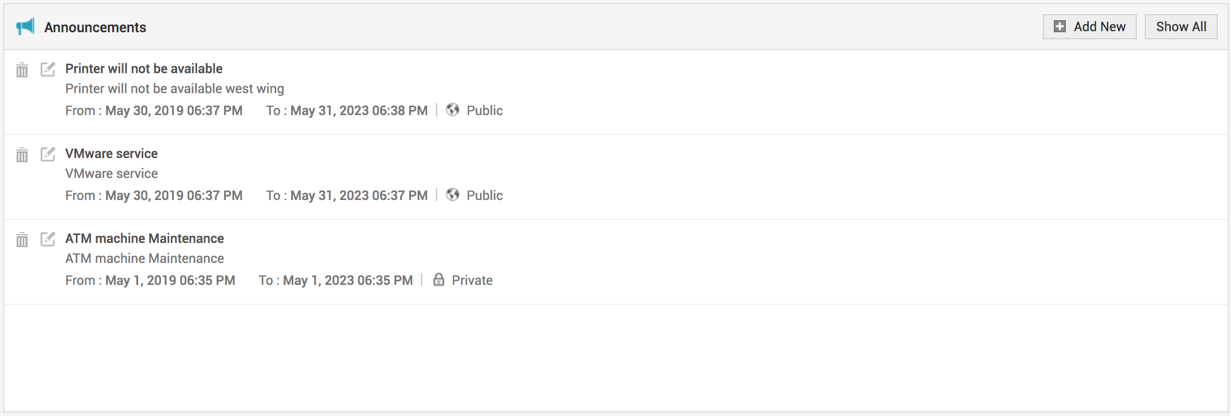The height and width of the screenshot is (416, 1231).
Task: Edit the VMware service announcement
Action: (x=48, y=155)
